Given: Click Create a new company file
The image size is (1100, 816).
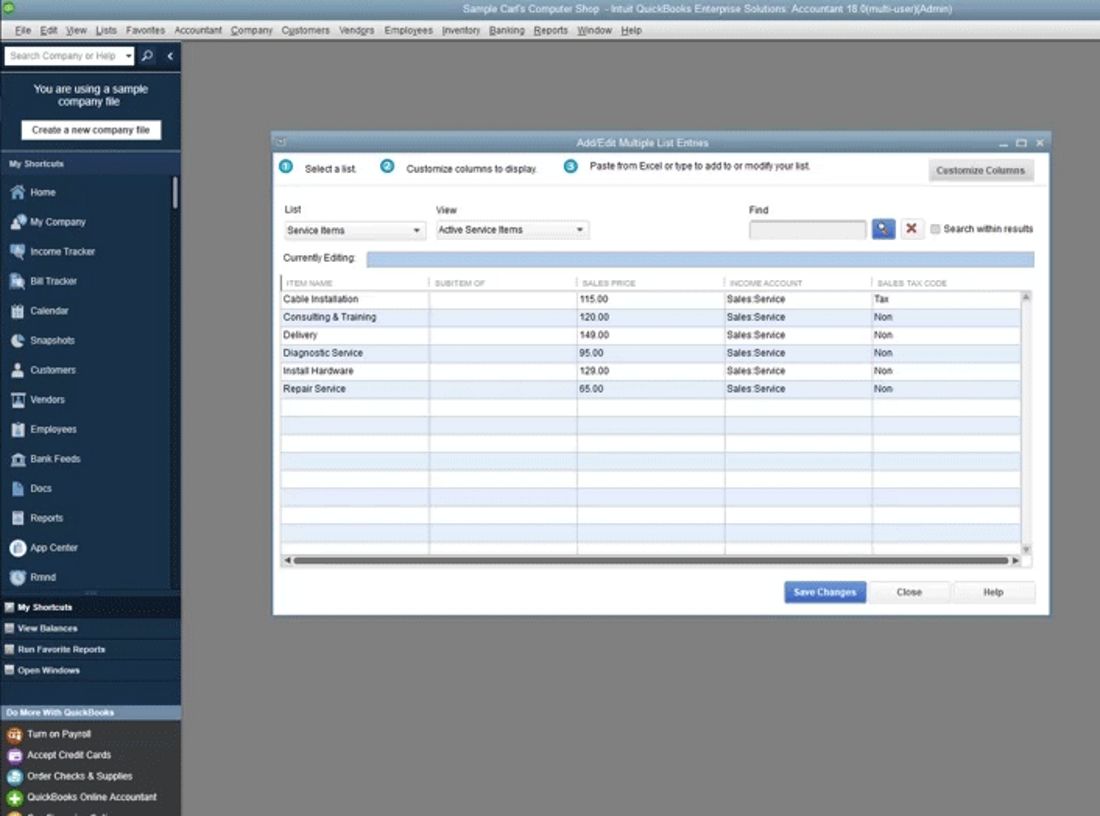Looking at the screenshot, I should (x=90, y=130).
